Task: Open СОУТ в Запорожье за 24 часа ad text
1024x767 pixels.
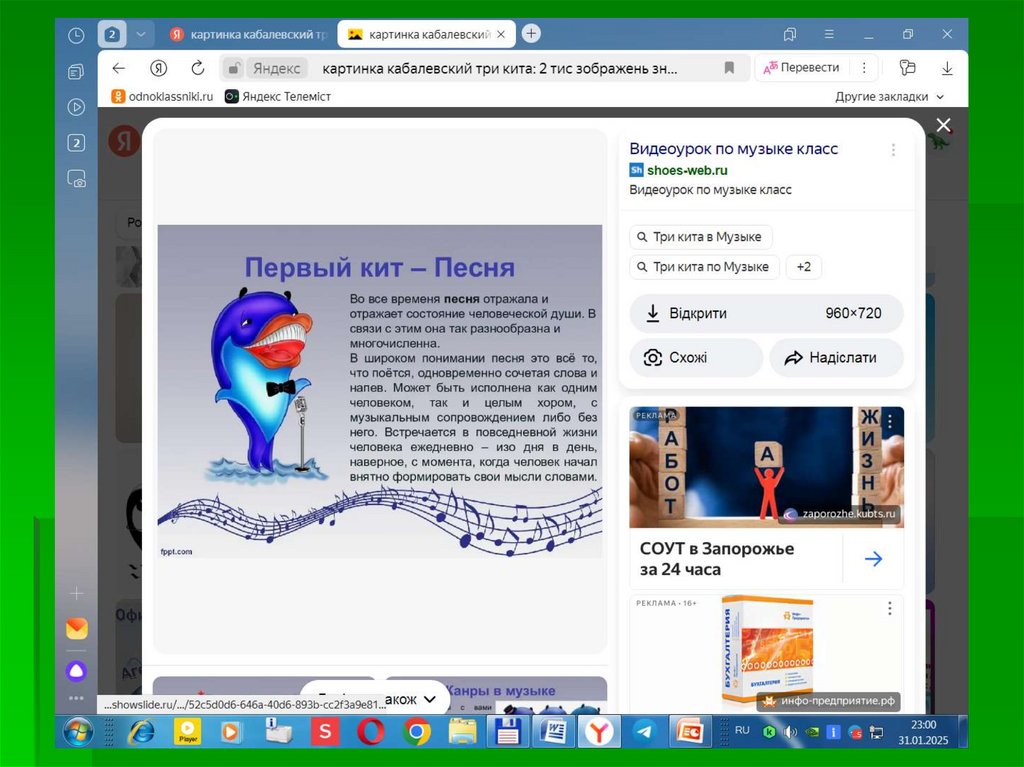Action: click(x=716, y=559)
